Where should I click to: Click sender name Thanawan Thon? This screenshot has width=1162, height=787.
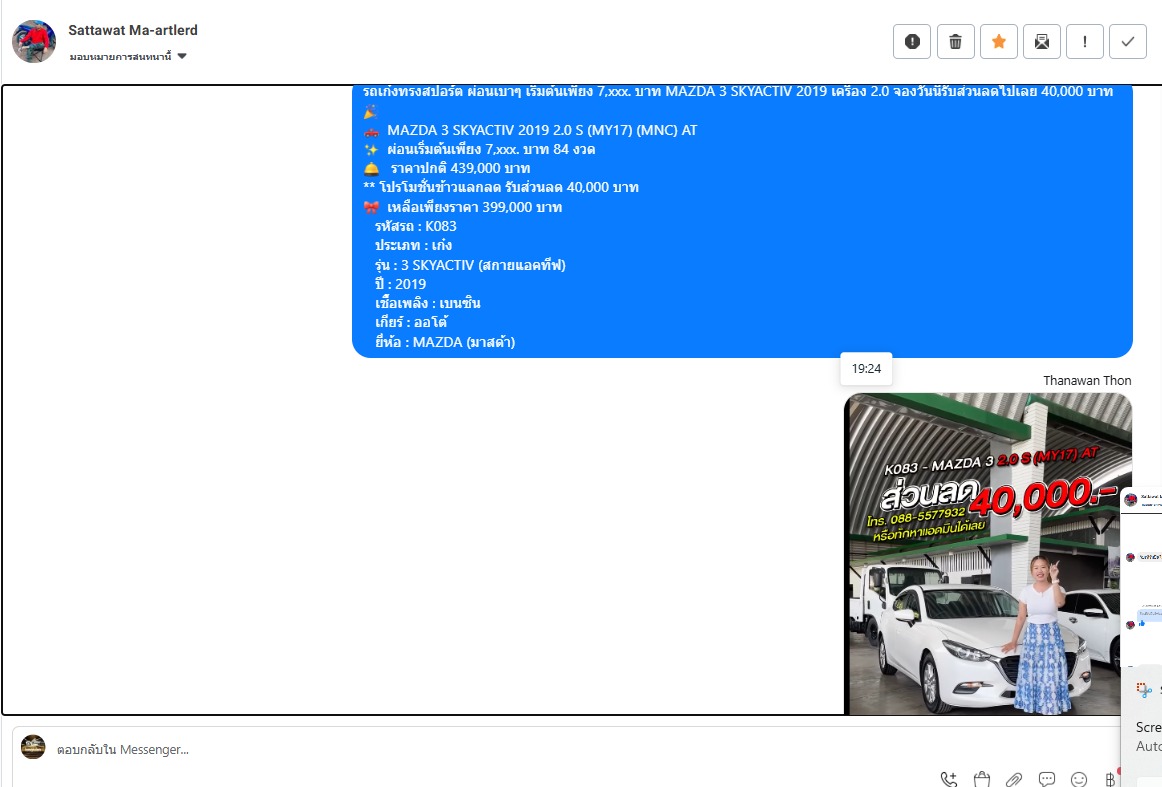pos(1087,380)
